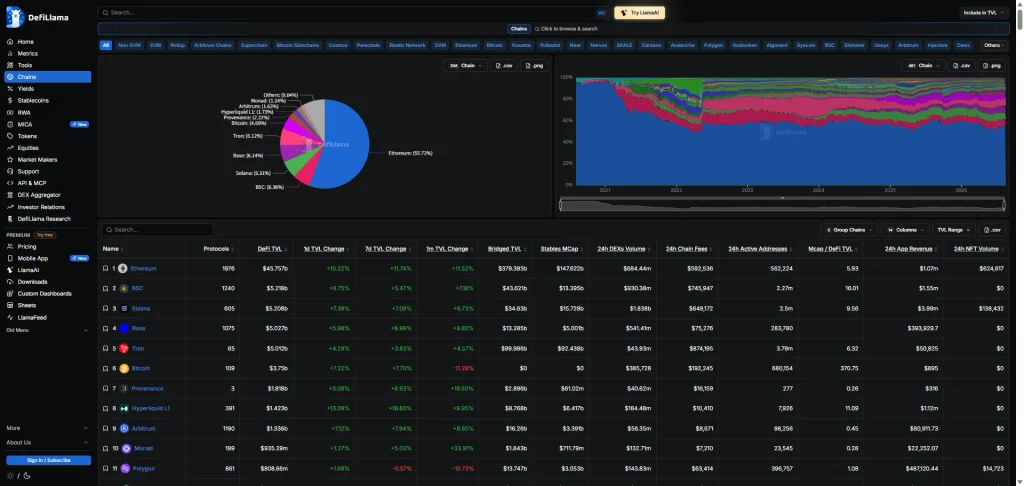Screen dimensions: 1024x486
Task: Select the Non-EVM category tab
Action: coord(129,46)
